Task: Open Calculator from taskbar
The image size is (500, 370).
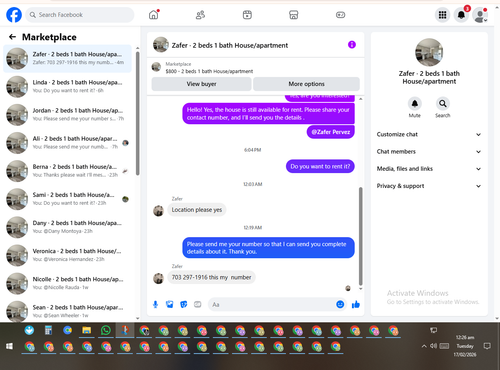Action: click(x=48, y=330)
